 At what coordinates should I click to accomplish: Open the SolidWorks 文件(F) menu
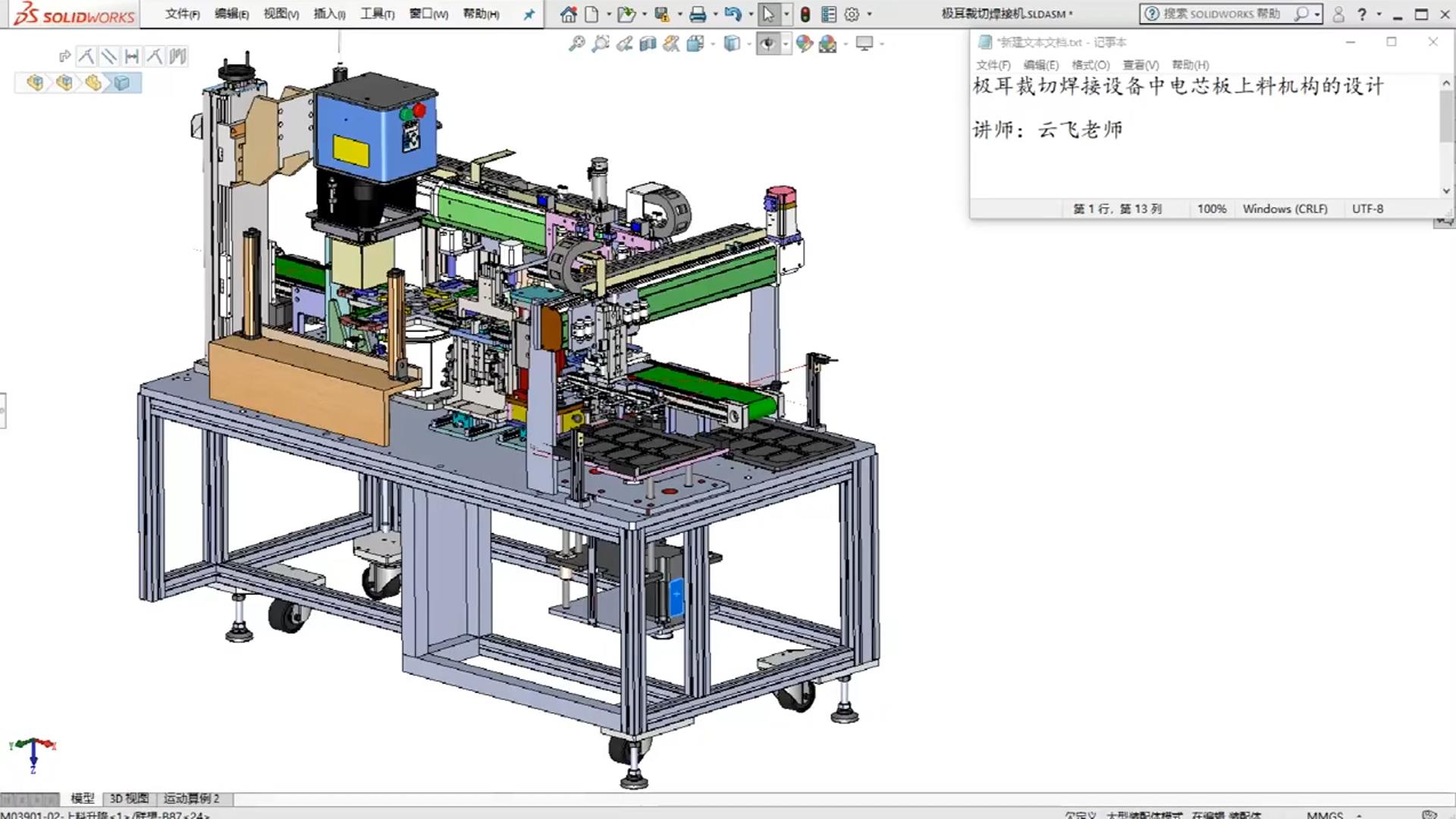[x=183, y=14]
